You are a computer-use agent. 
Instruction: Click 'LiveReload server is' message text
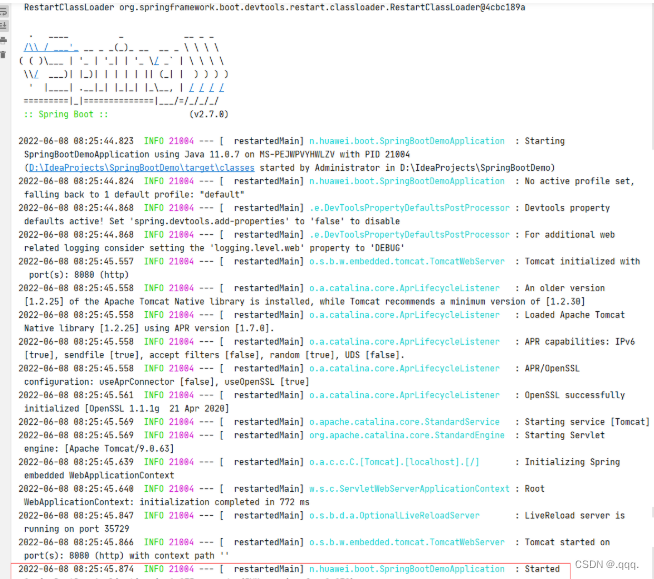575,515
